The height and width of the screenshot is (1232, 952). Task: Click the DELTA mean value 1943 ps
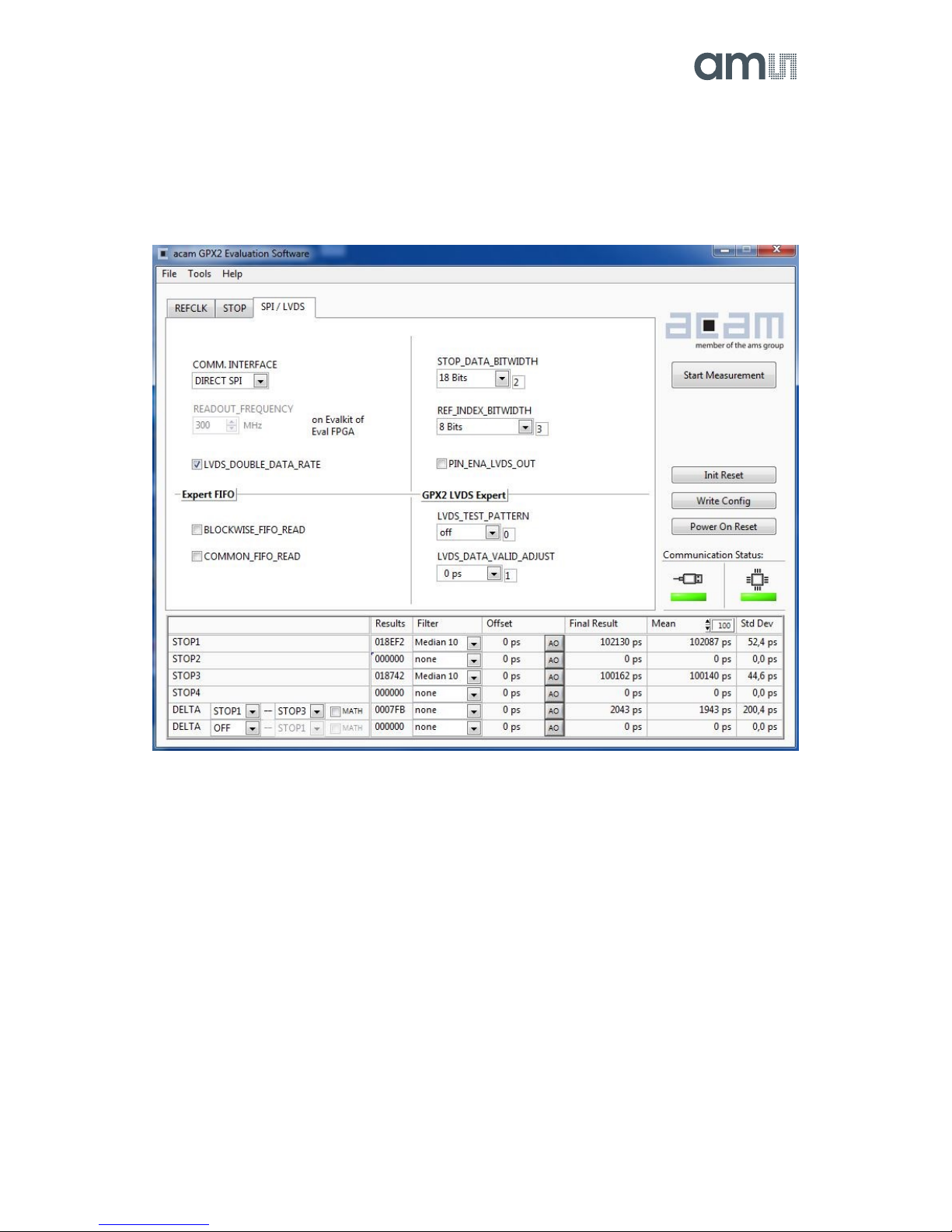715,710
